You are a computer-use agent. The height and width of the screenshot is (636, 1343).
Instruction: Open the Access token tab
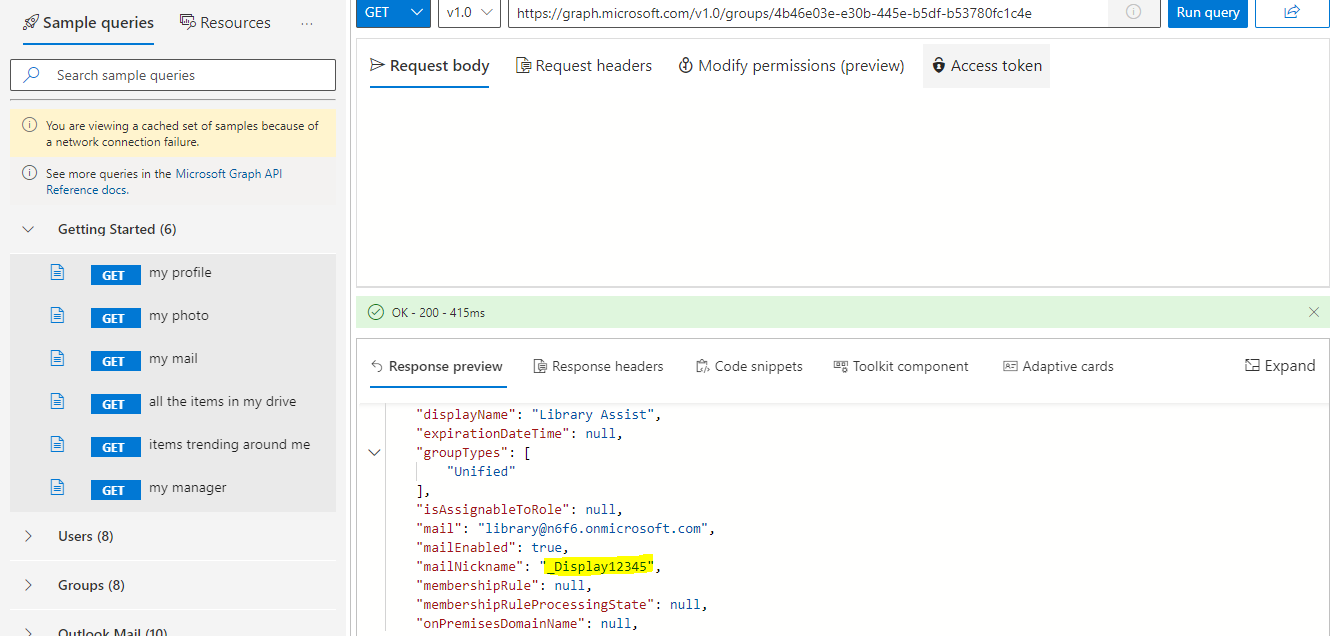(986, 66)
